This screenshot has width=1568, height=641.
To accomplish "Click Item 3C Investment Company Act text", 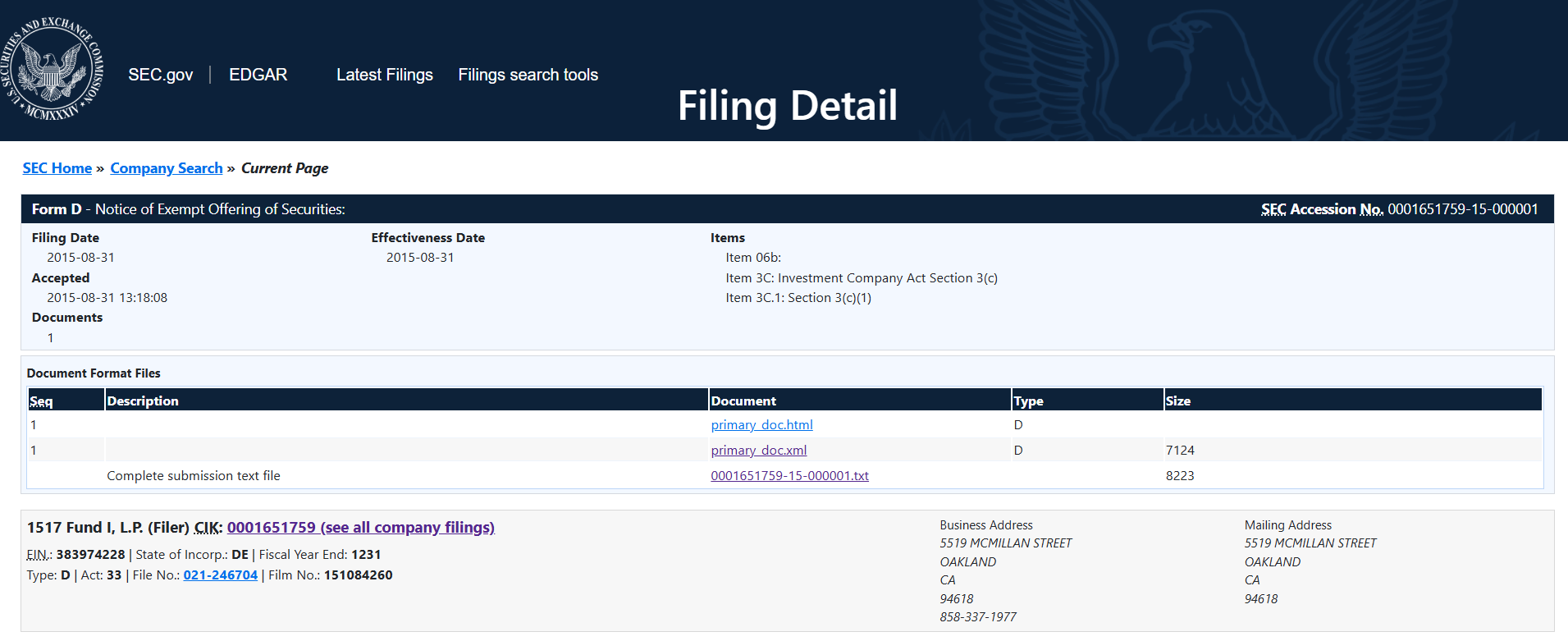I will click(x=862, y=278).
